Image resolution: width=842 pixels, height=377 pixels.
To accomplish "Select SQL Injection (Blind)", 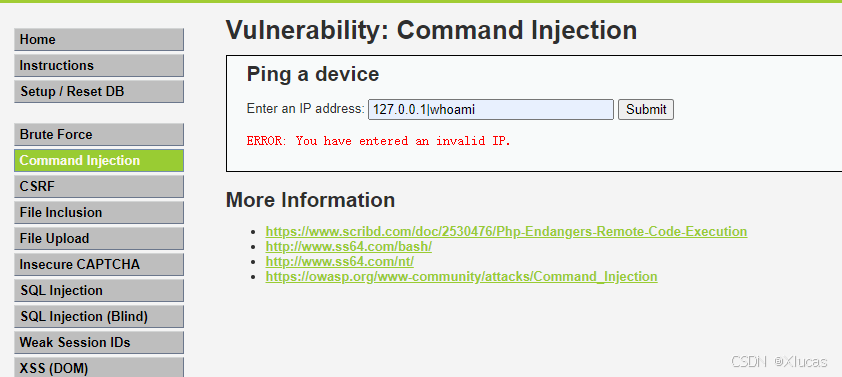I will pyautogui.click(x=99, y=316).
